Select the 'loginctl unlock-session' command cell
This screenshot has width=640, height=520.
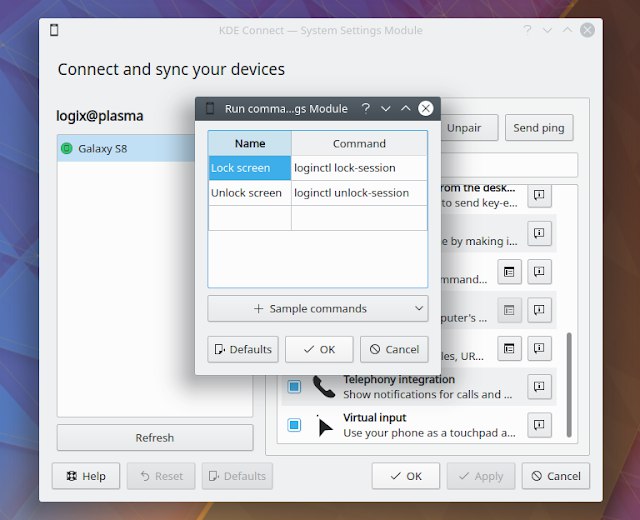(x=359, y=193)
